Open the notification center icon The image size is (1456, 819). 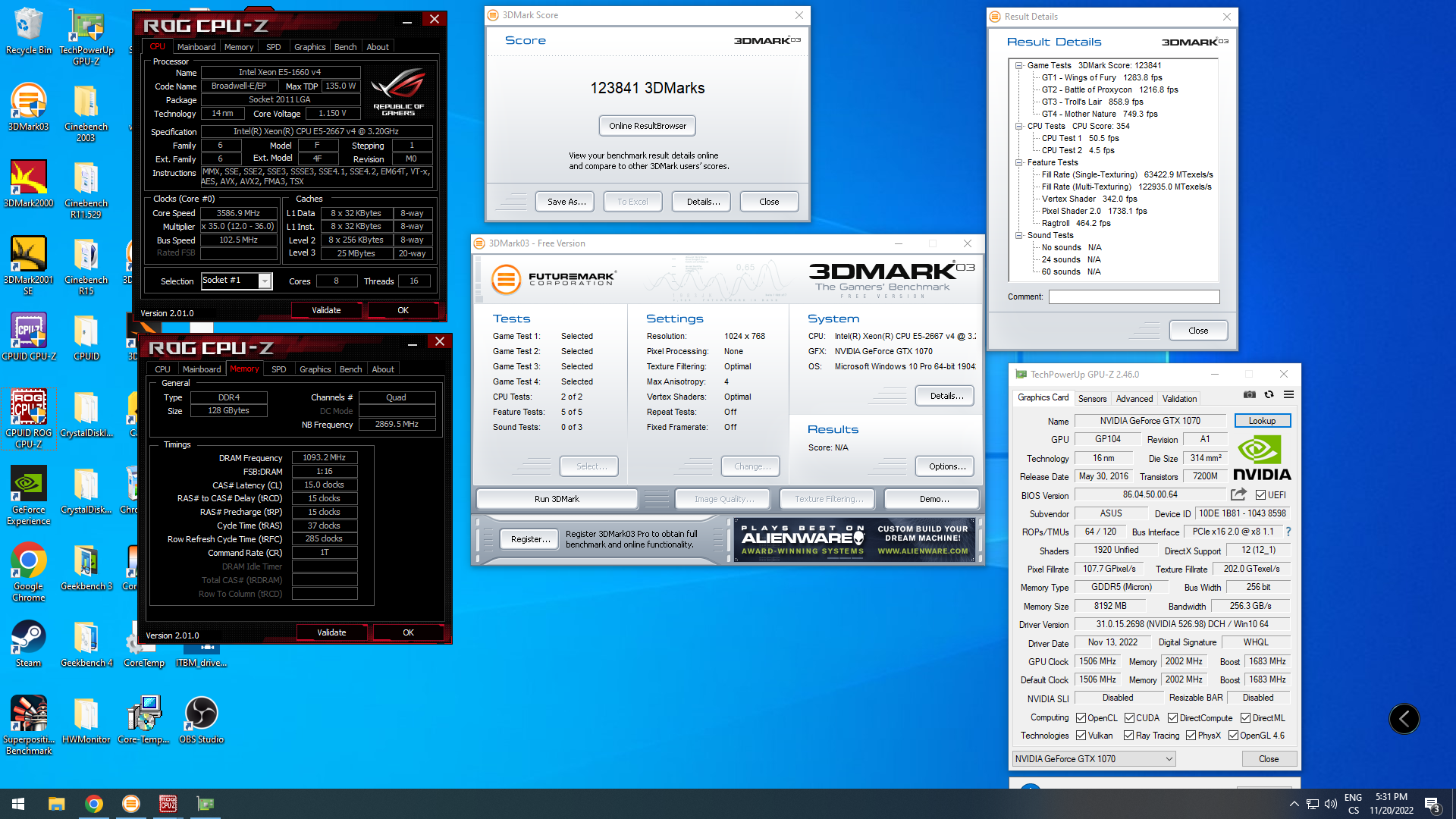[x=1432, y=804]
